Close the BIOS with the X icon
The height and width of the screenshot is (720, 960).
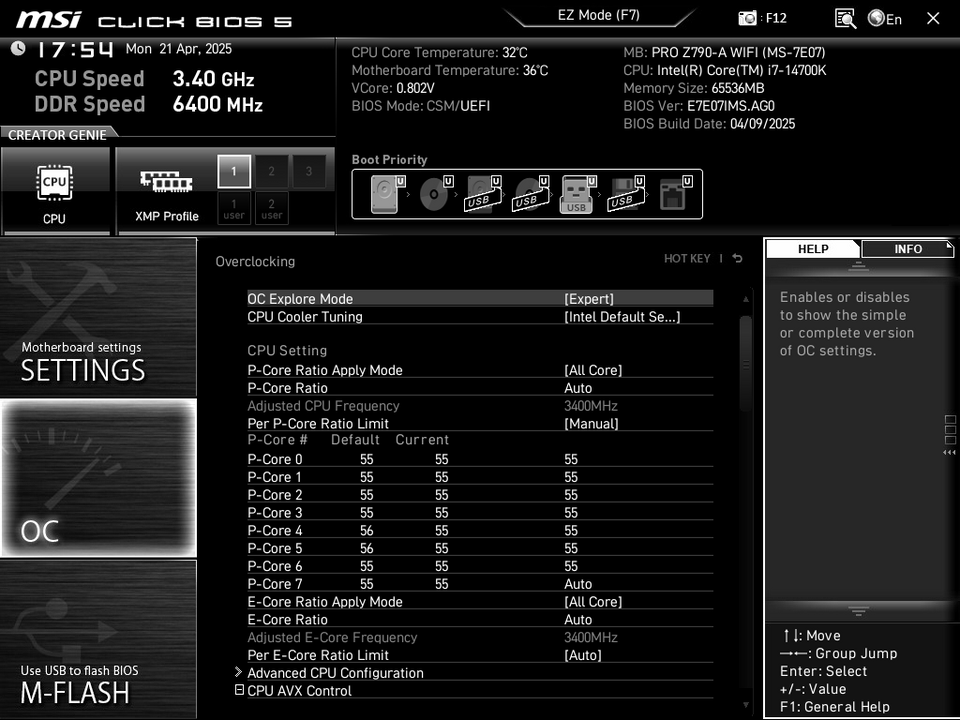(933, 18)
